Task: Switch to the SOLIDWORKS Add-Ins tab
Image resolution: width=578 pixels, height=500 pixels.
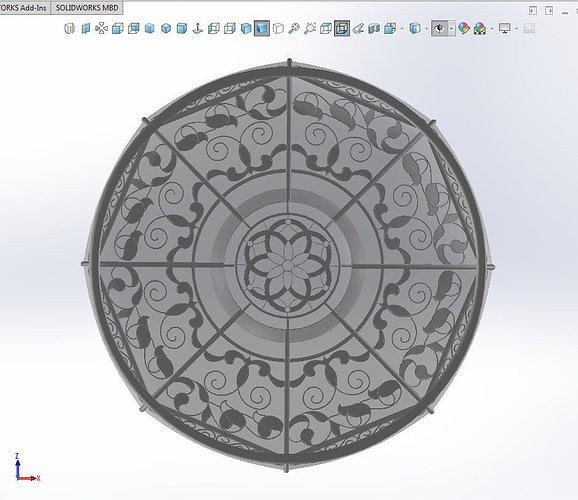Action: click(x=24, y=8)
